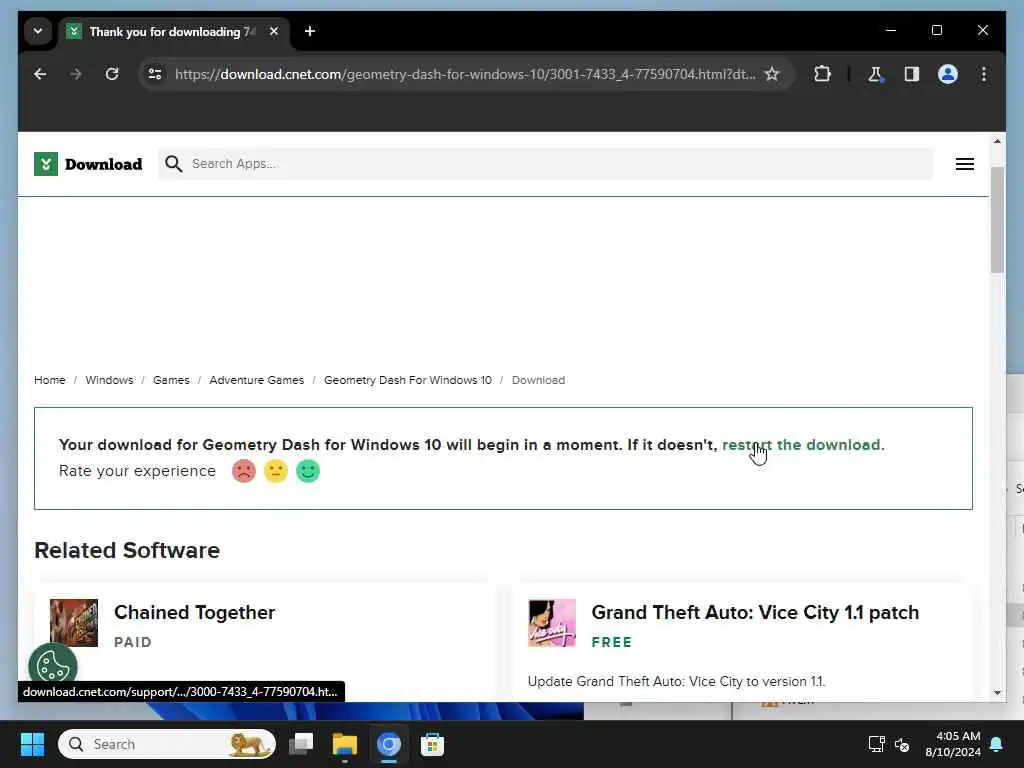Open the Extensions puzzle icon
This screenshot has width=1024, height=768.
pos(822,74)
